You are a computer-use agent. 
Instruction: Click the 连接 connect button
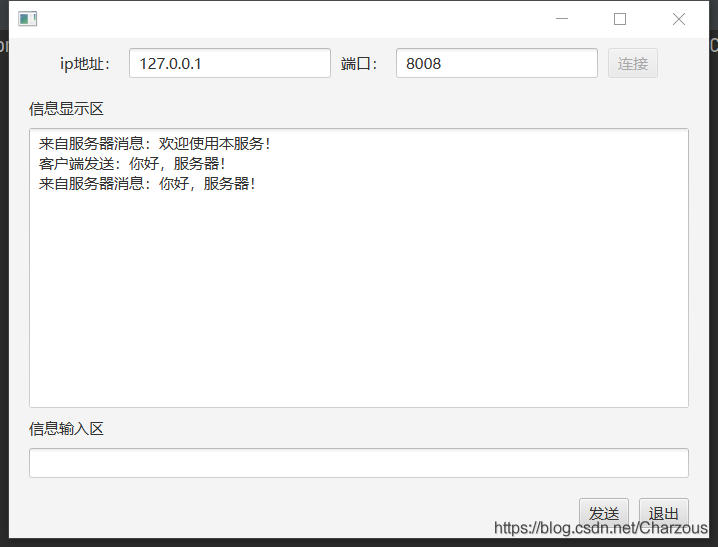(633, 63)
